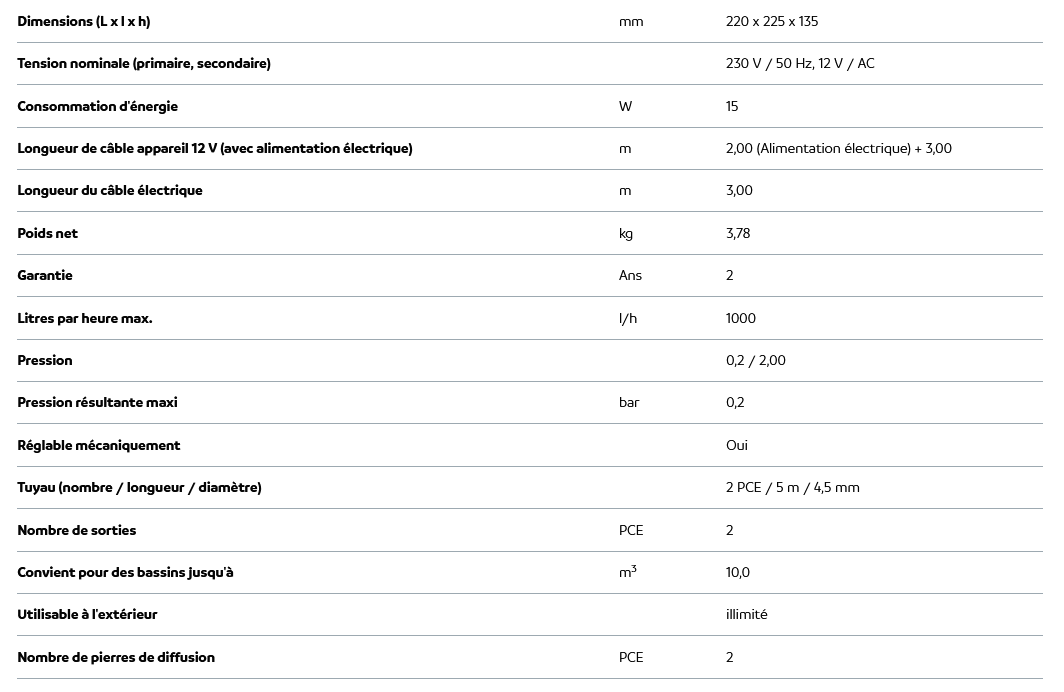Click the "Poids net" row label
The image size is (1064, 692).
pos(47,233)
